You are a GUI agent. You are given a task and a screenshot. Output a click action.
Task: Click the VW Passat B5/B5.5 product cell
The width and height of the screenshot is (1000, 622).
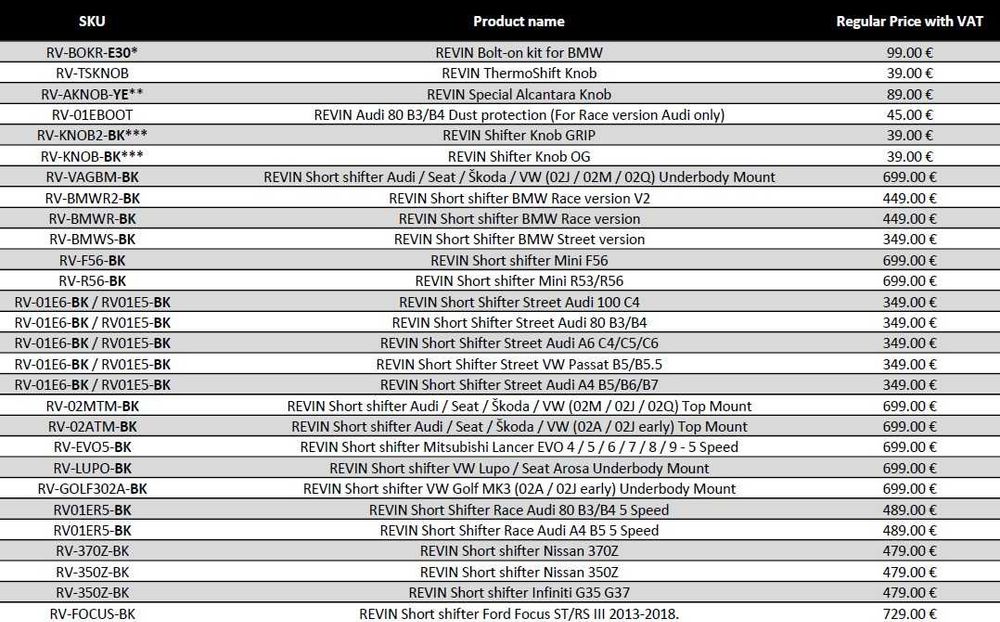[519, 364]
